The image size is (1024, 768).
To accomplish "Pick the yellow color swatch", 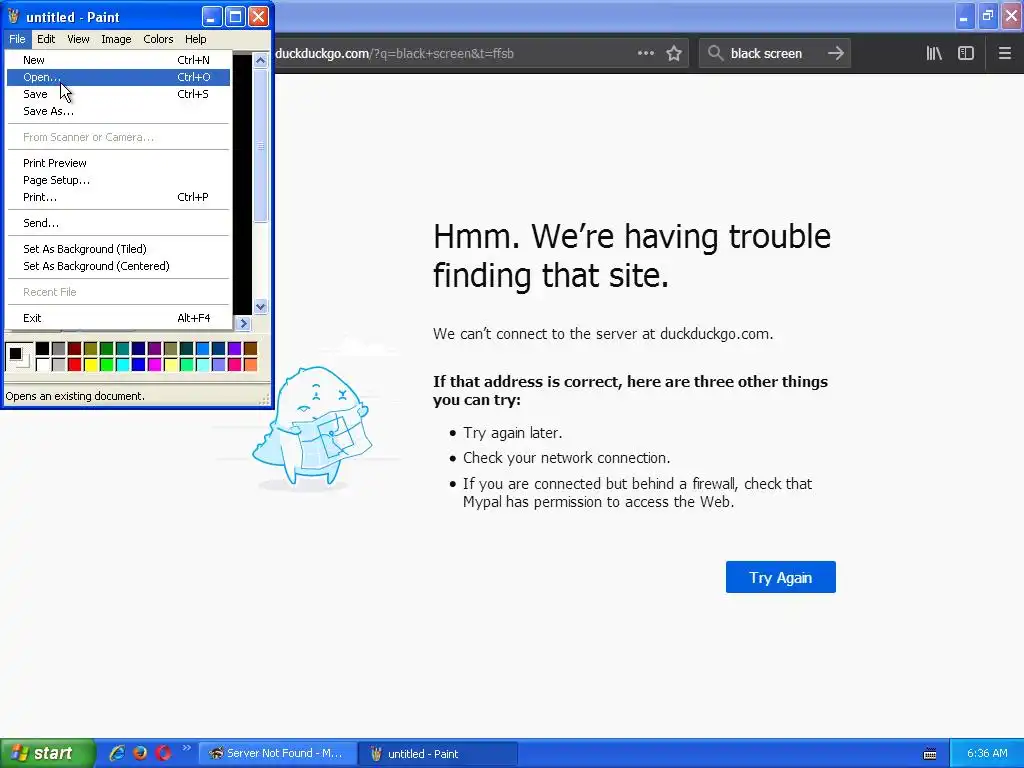I will pos(90,364).
